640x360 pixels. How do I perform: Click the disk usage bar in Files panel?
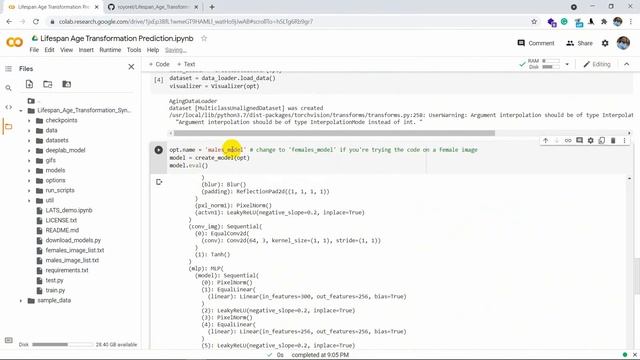62,344
